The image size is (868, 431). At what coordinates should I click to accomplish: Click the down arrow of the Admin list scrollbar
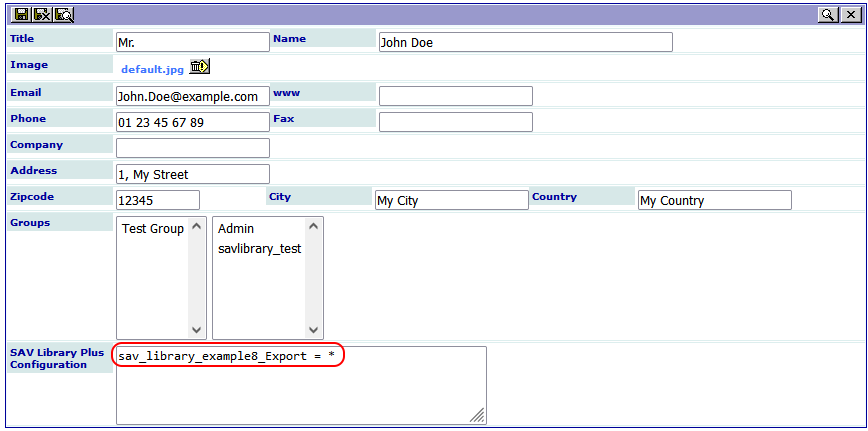click(313, 330)
